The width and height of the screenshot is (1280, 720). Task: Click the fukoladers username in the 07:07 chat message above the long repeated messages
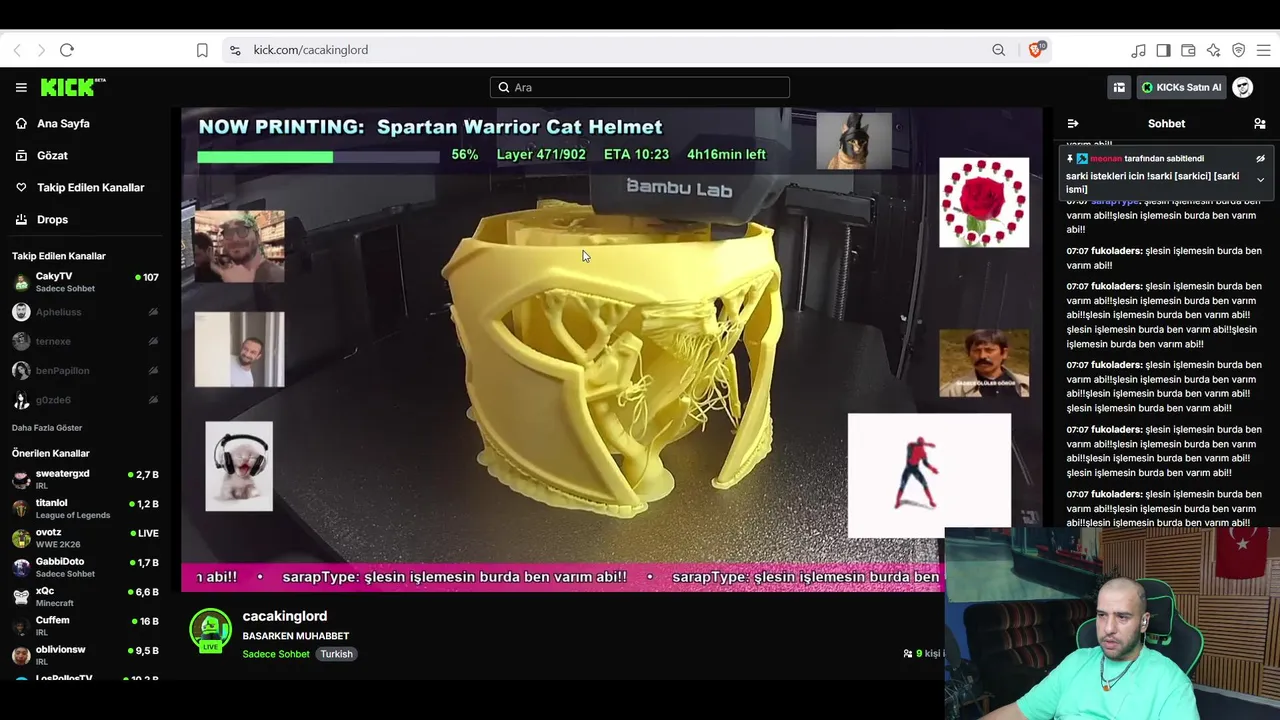(1116, 251)
